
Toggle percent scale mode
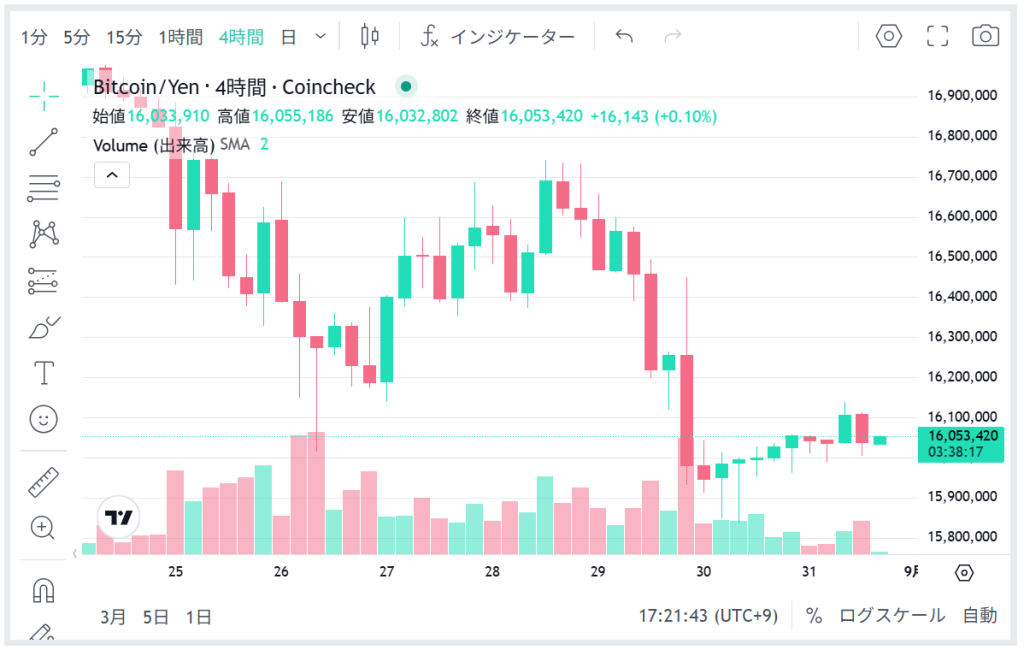(814, 616)
